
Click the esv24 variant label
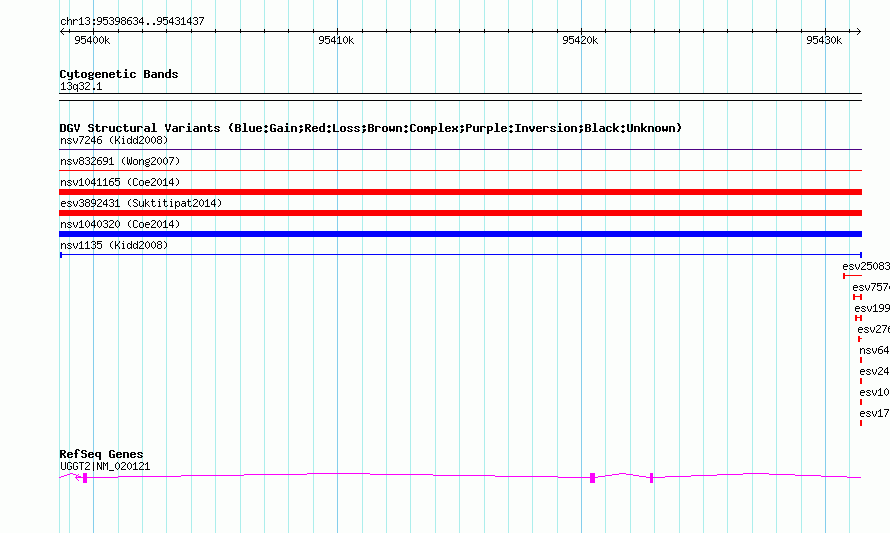[875, 371]
